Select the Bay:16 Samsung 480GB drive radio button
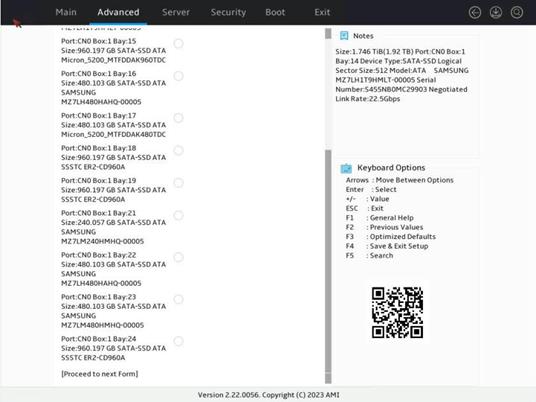Screen dimensions: 536x402 [x=178, y=76]
